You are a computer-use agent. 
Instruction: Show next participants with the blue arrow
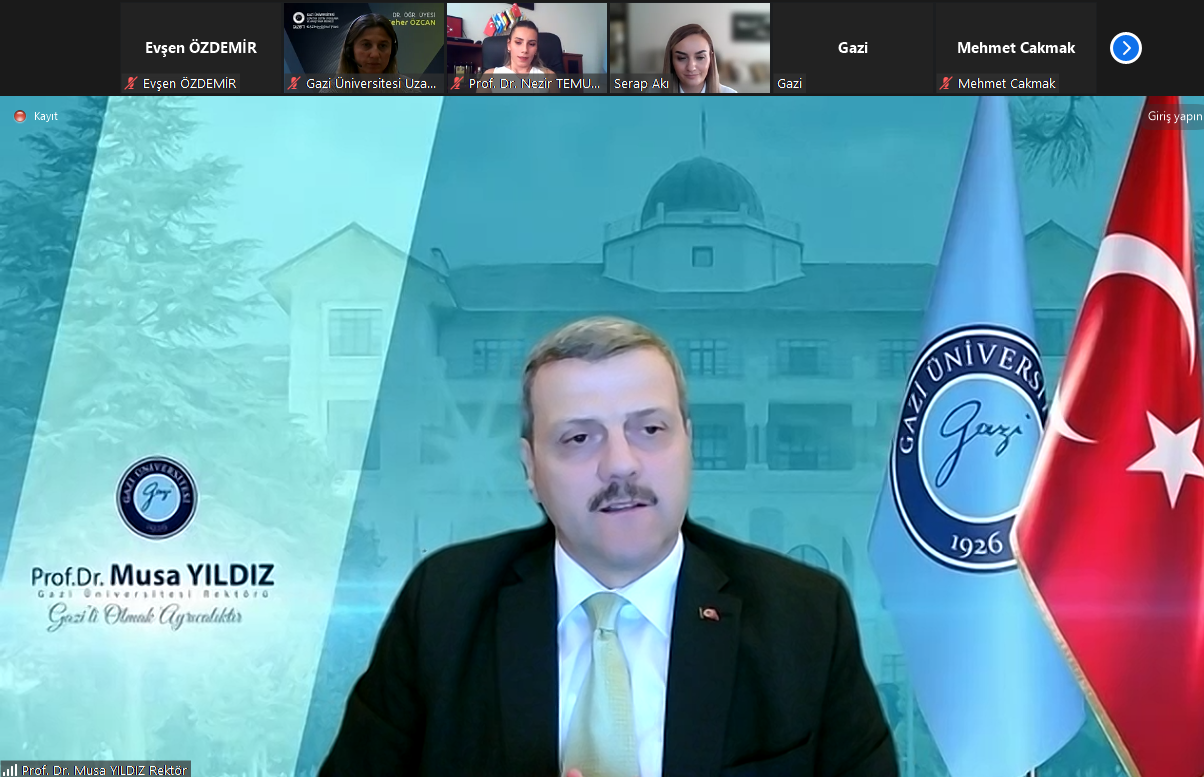click(x=1125, y=47)
